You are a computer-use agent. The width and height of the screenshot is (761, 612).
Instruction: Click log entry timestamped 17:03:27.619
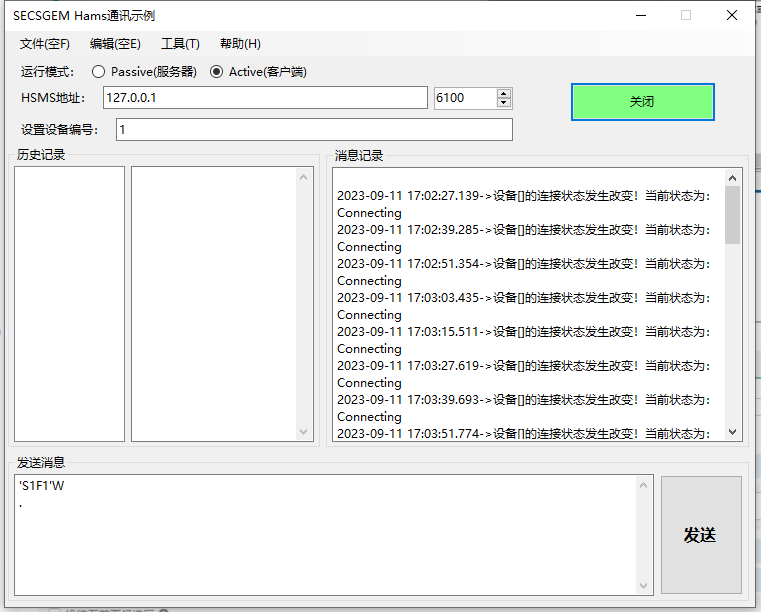pos(524,374)
